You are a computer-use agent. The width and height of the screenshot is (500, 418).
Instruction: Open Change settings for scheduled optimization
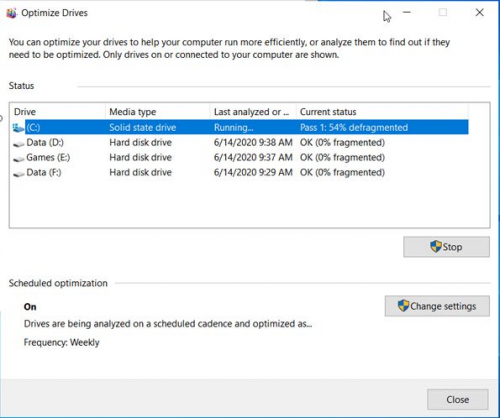437,306
